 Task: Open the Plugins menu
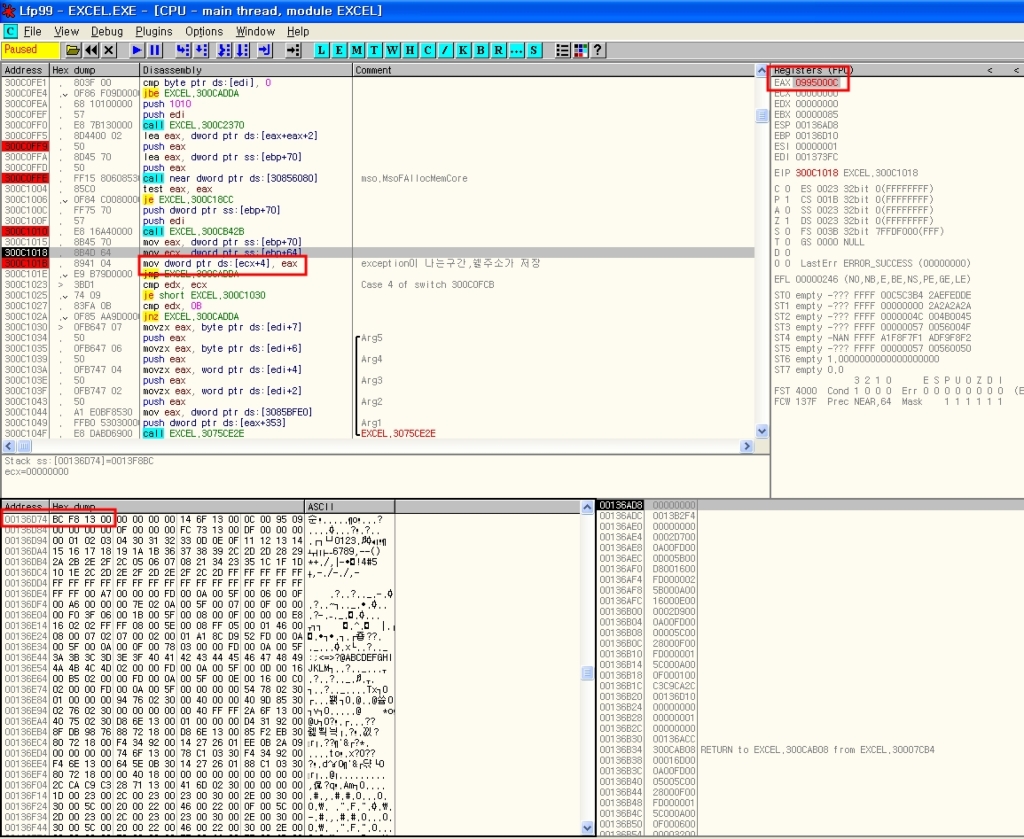click(153, 31)
